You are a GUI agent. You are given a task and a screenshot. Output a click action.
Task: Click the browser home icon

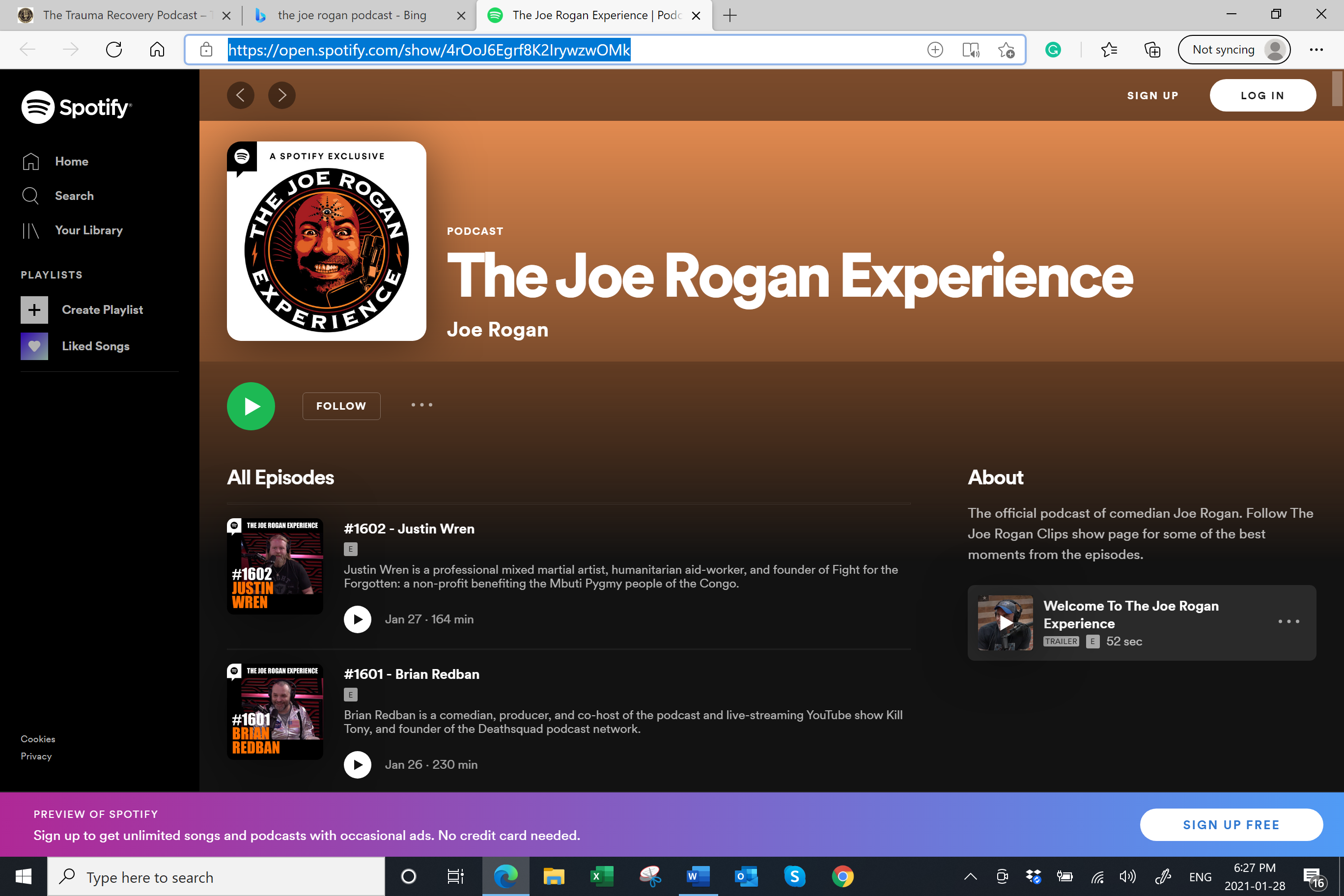point(157,50)
